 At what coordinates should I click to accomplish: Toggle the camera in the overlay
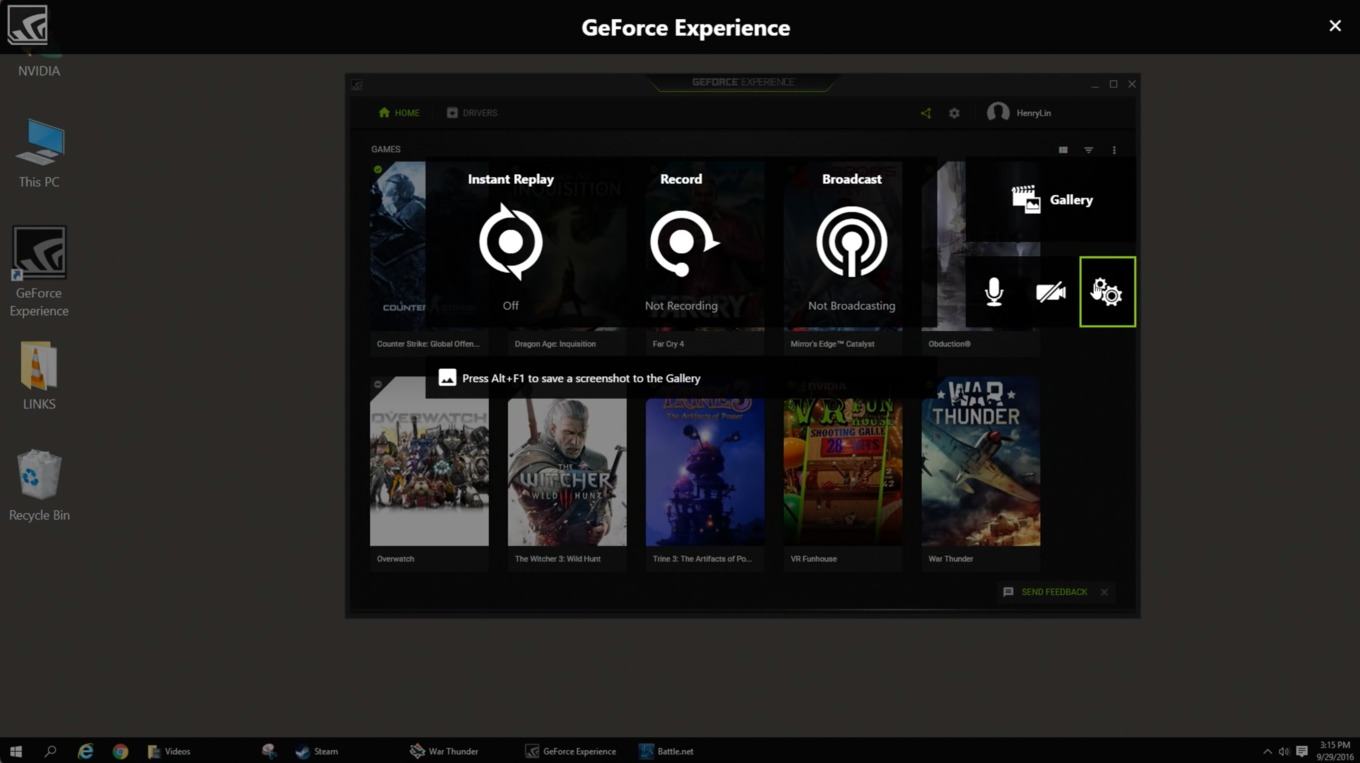1050,292
